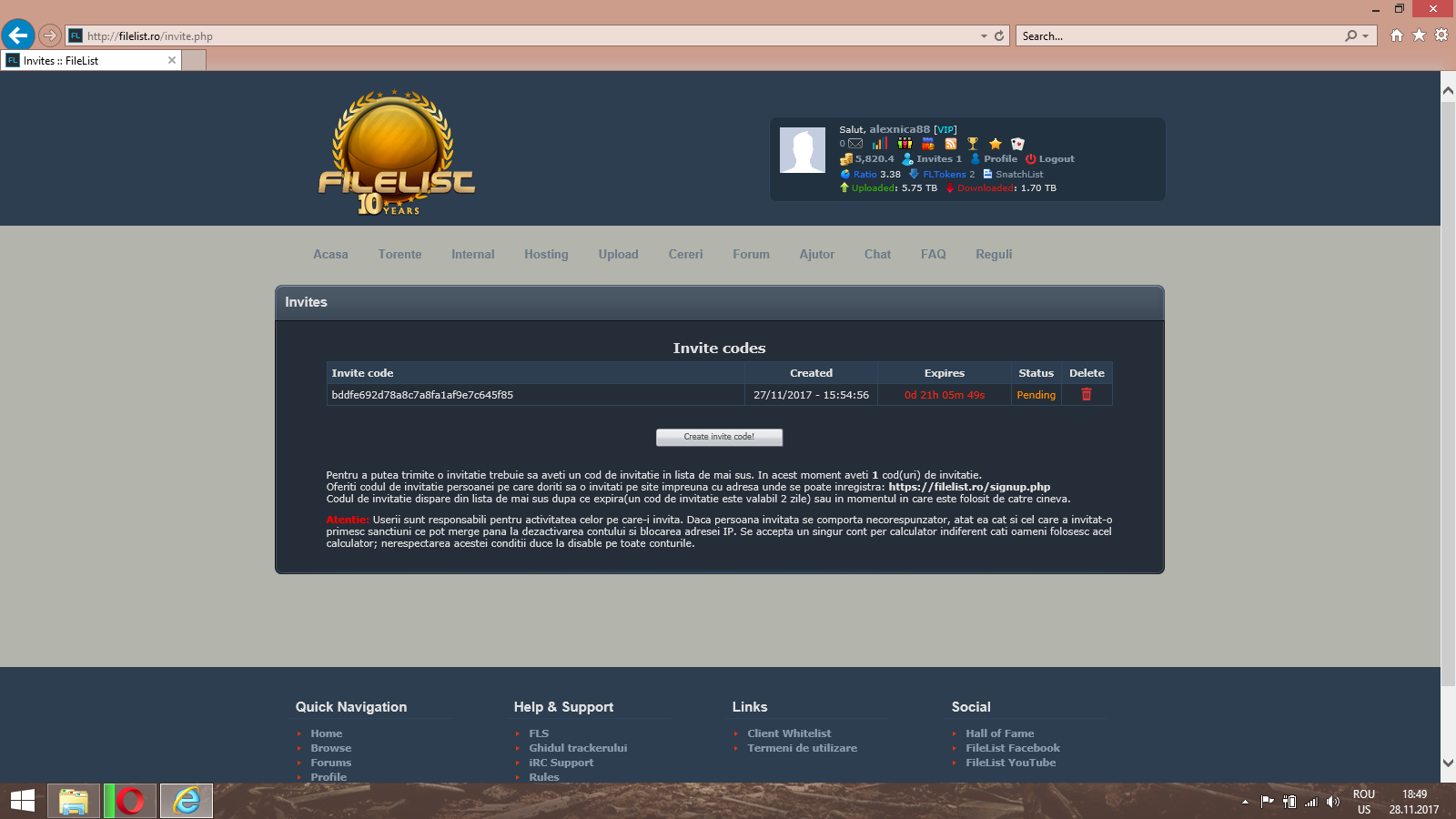Click the FileList 10 Years logo
This screenshot has width=1456, height=819.
click(397, 153)
